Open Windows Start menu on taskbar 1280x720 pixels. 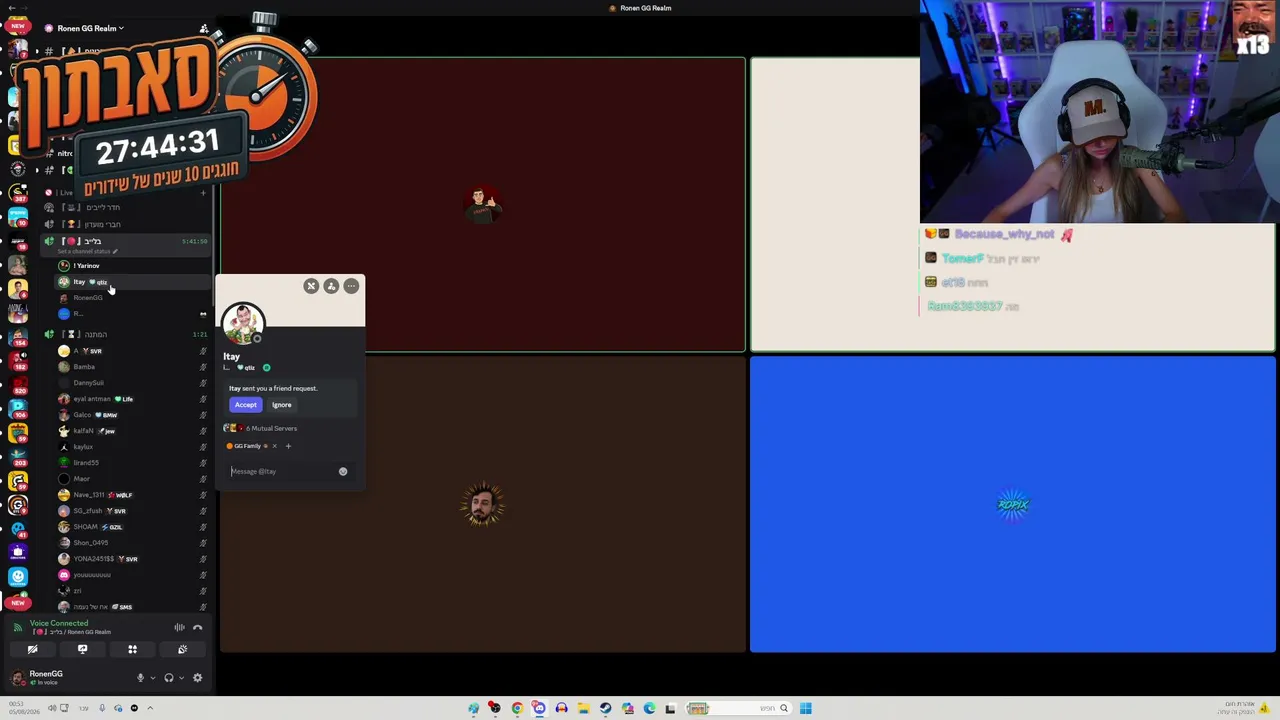[805, 708]
